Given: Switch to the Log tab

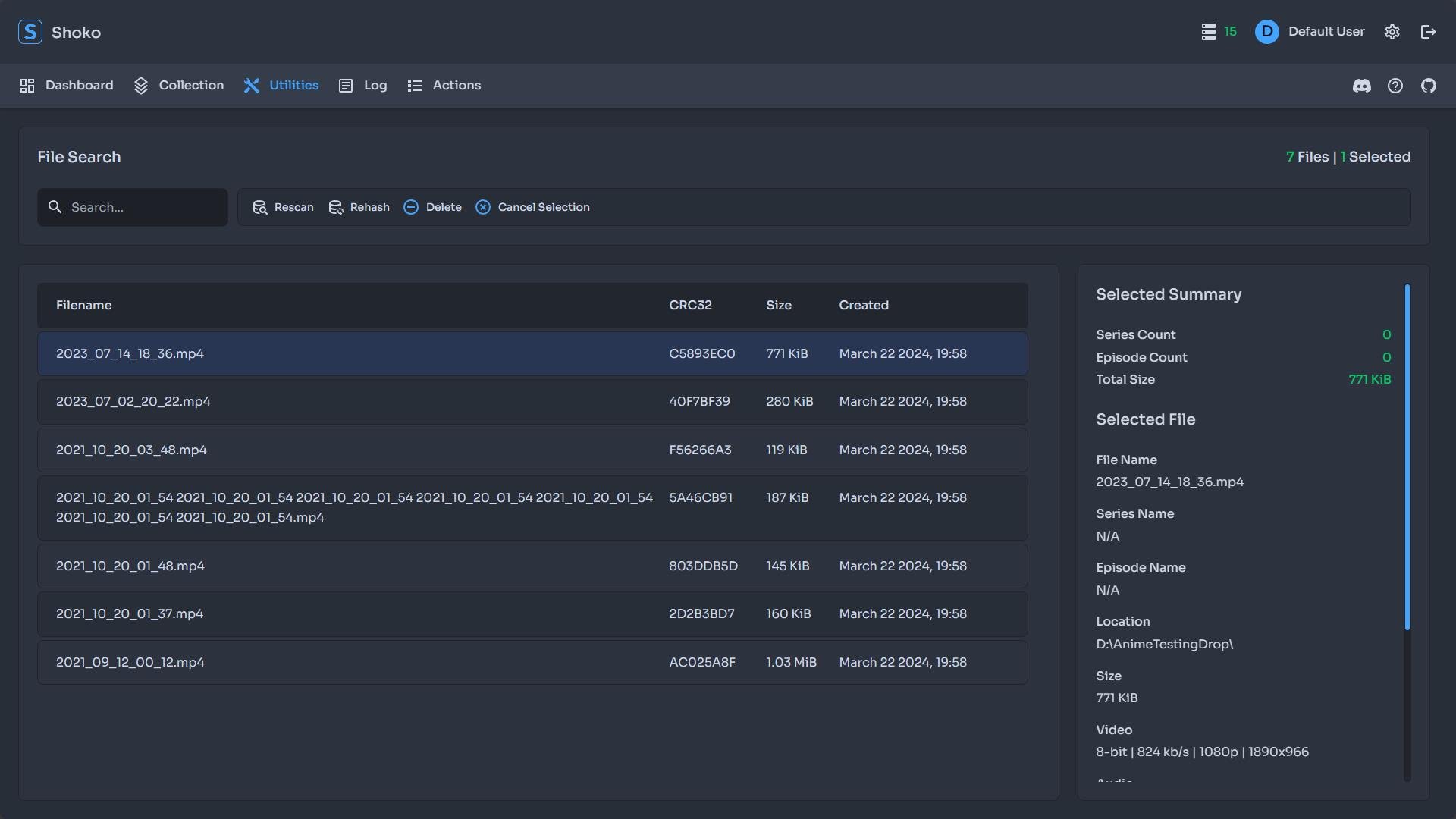Looking at the screenshot, I should 362,86.
